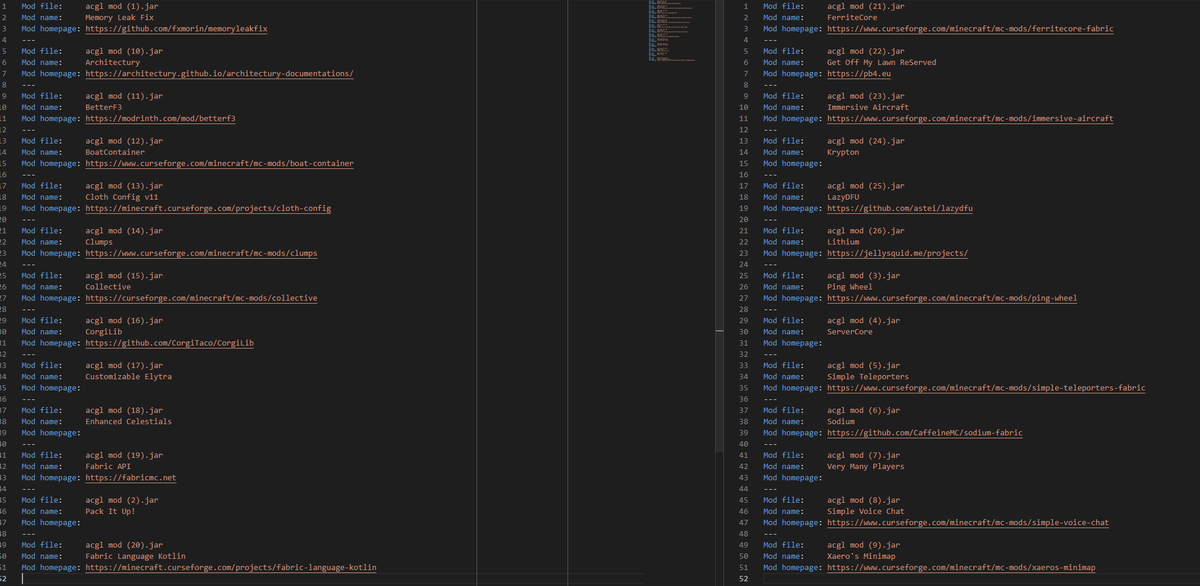Open the memoryleakfix GitHub homepage link
The width and height of the screenshot is (1200, 586).
tap(177, 29)
